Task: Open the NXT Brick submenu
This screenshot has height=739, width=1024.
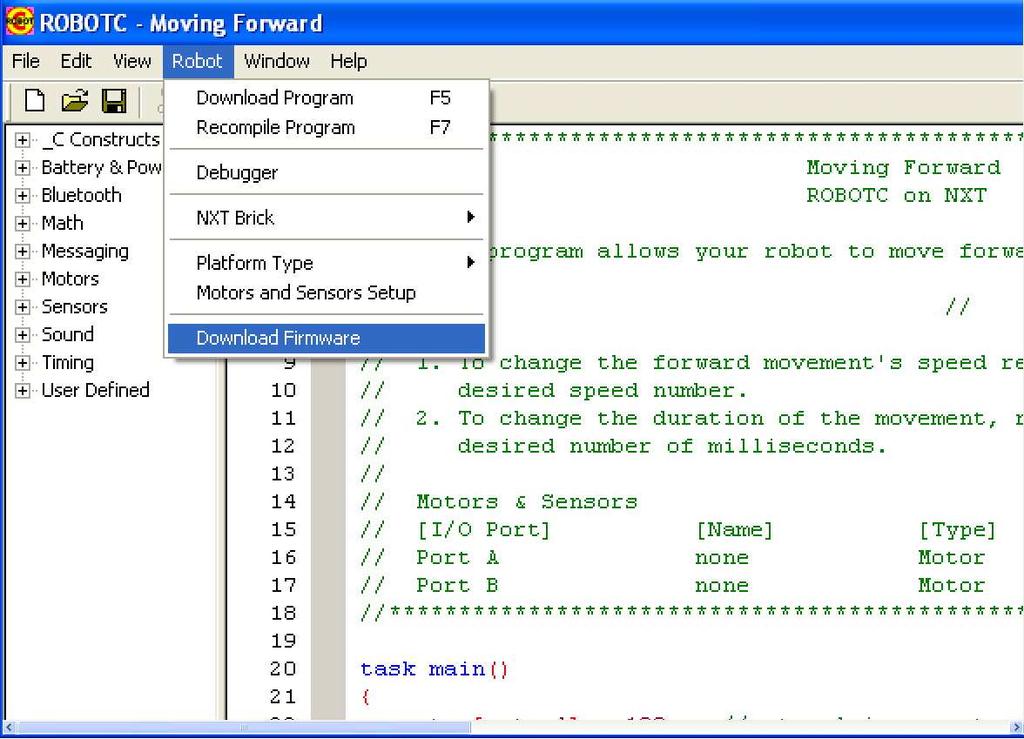Action: tap(327, 217)
